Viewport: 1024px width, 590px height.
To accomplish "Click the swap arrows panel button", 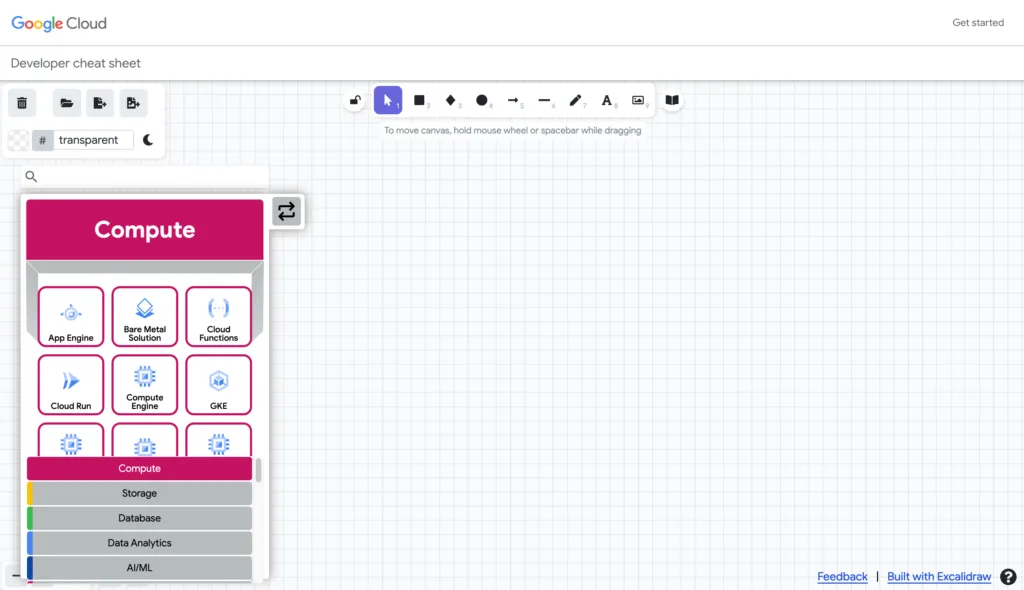I will click(x=287, y=212).
